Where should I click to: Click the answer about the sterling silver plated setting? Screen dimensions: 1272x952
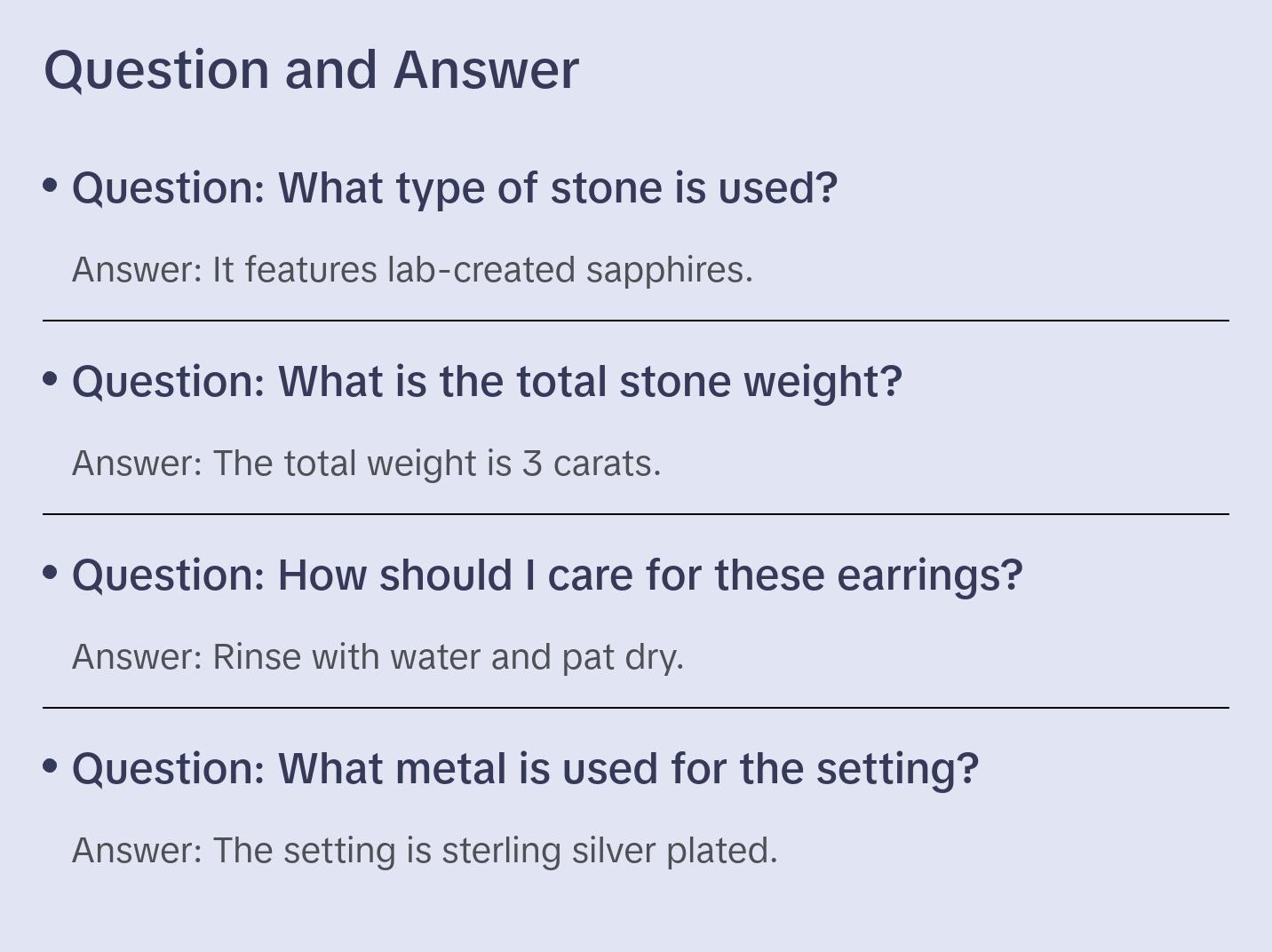425,851
